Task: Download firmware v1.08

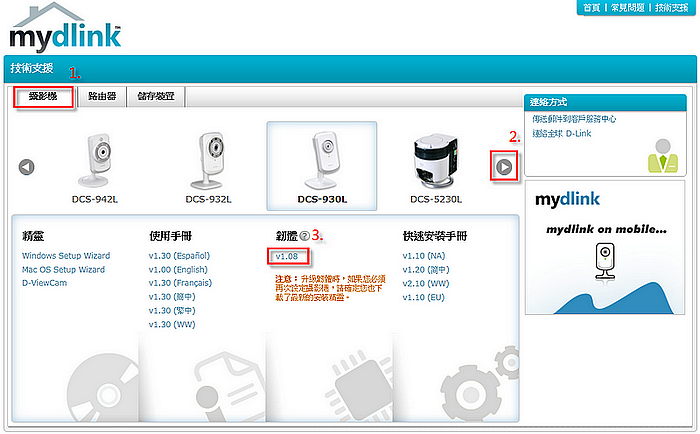Action: 289,256
